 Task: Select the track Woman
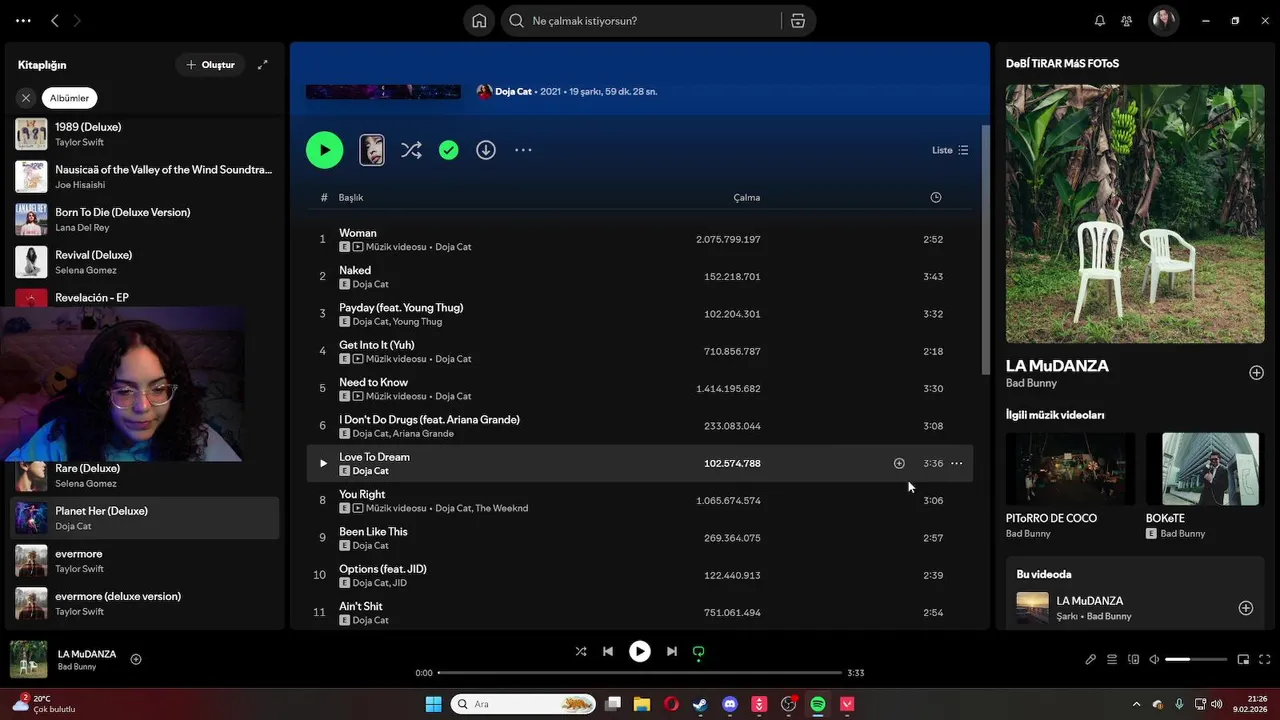point(639,239)
